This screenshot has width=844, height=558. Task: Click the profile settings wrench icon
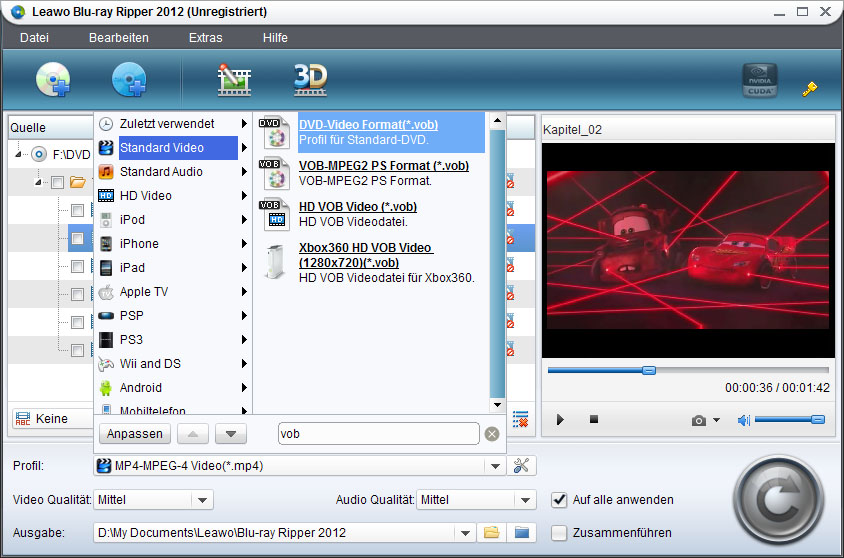pyautogui.click(x=521, y=465)
